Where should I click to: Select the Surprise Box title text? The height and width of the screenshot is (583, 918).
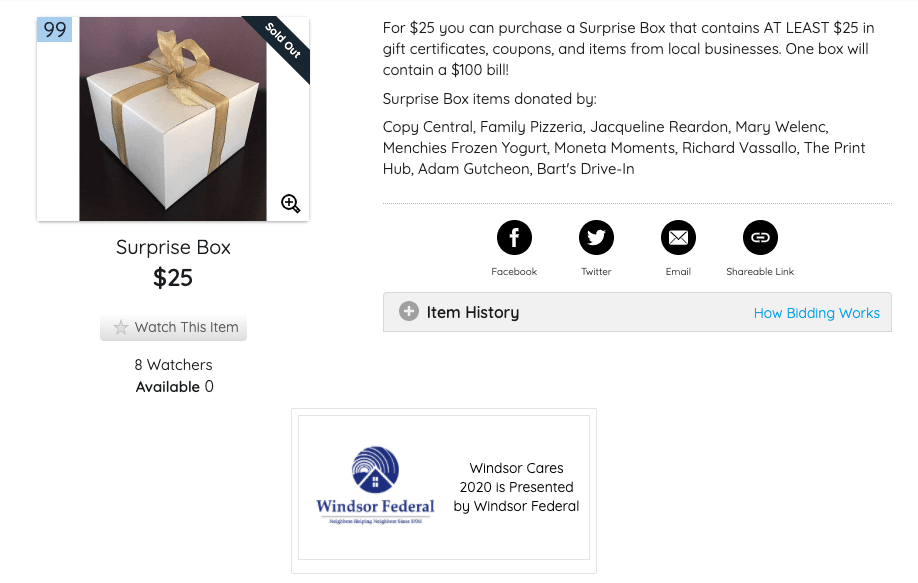[173, 247]
